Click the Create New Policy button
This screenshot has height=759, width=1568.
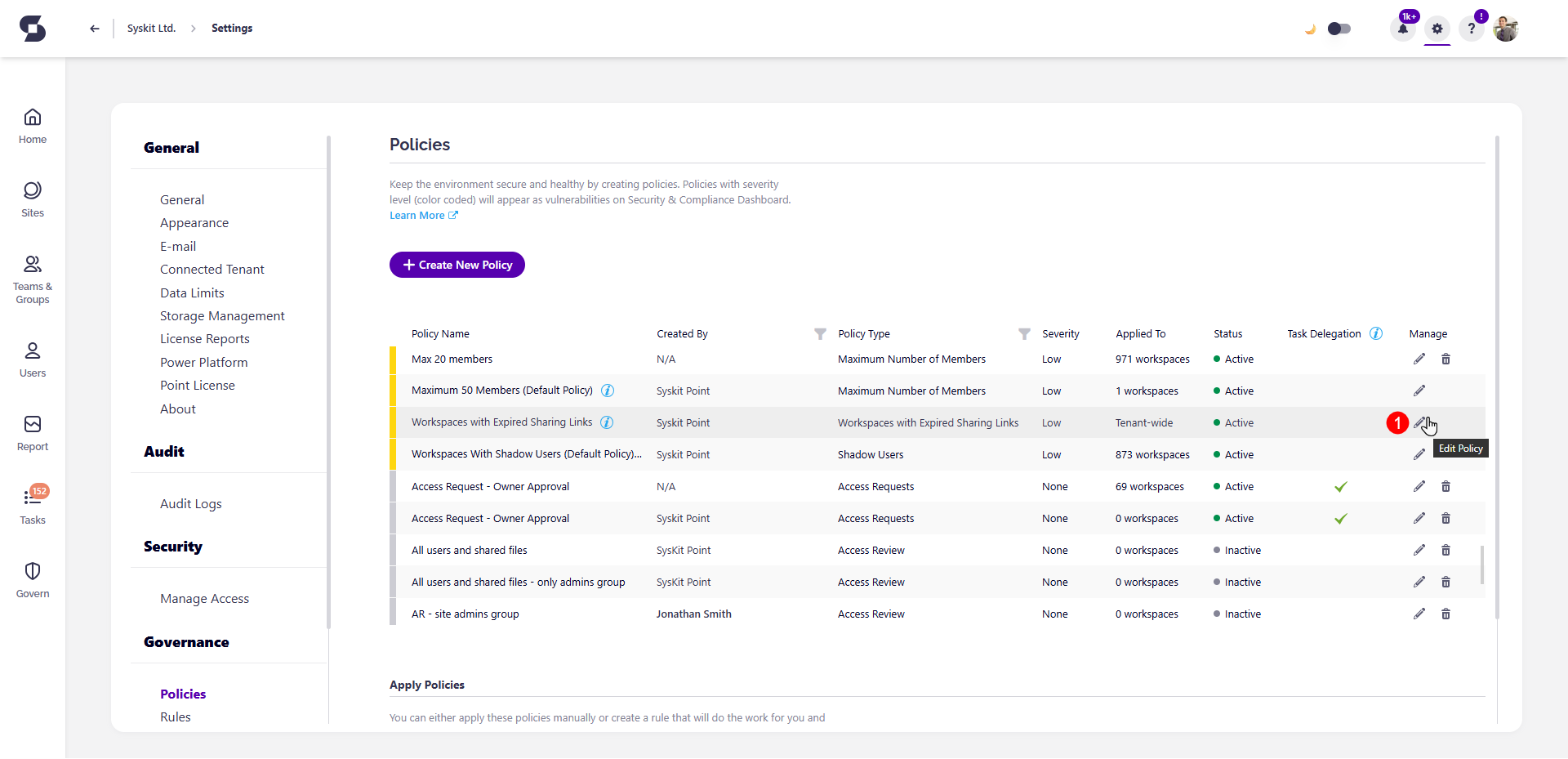point(457,265)
